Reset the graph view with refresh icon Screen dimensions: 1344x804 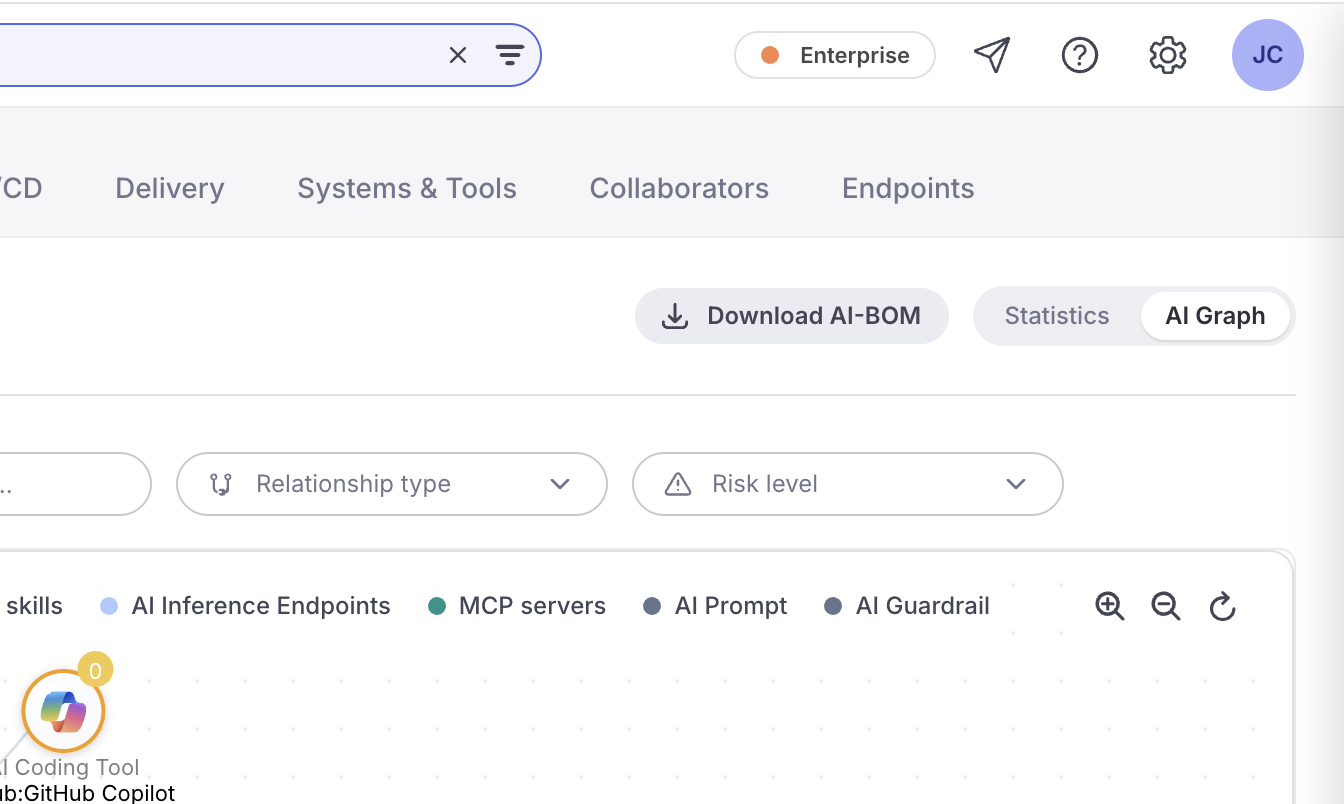pos(1222,606)
